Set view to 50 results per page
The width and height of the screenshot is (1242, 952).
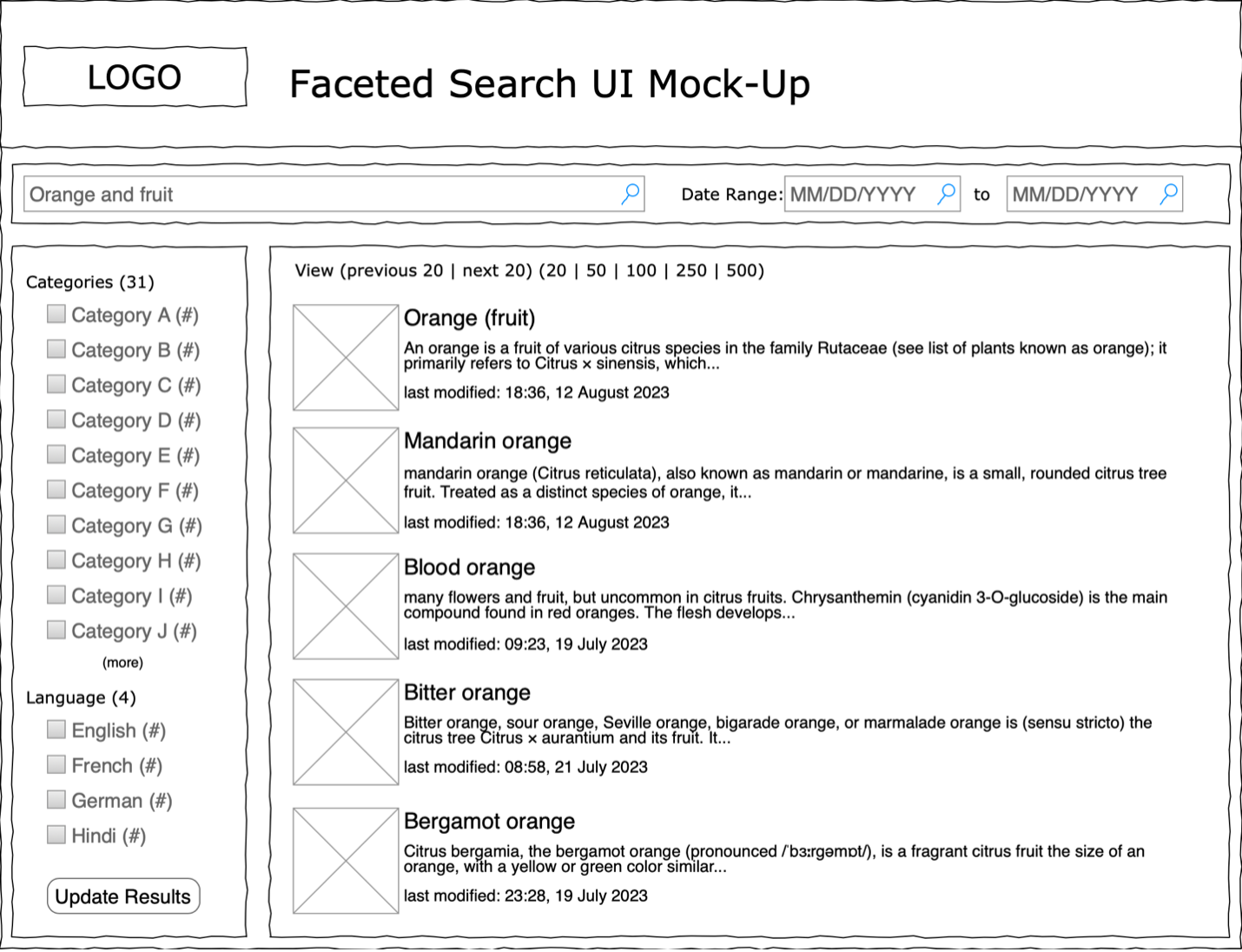pos(596,270)
